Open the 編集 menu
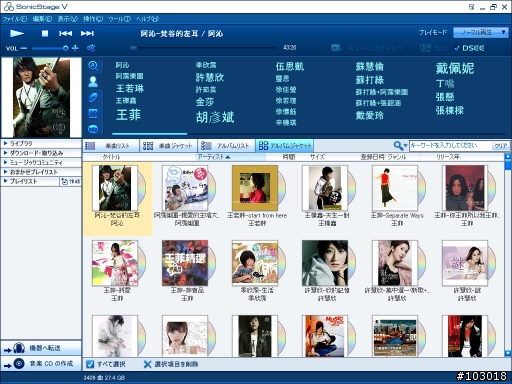The image size is (512, 384). (x=42, y=19)
